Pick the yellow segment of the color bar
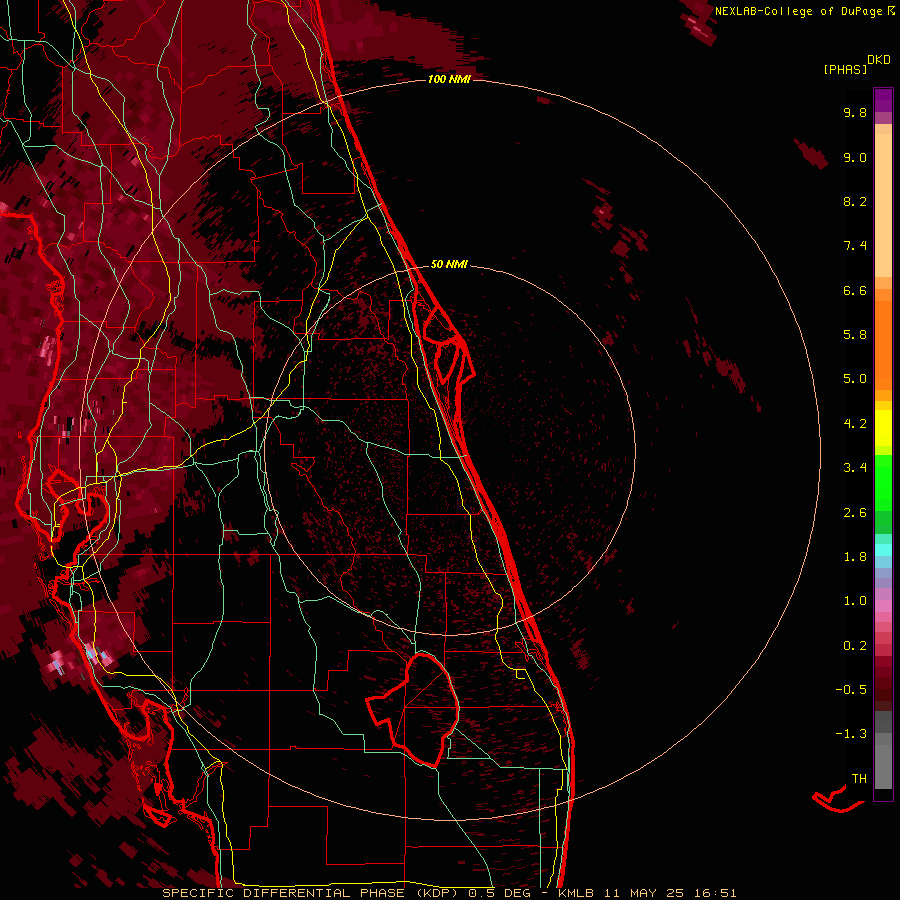900x900 pixels. coord(883,428)
